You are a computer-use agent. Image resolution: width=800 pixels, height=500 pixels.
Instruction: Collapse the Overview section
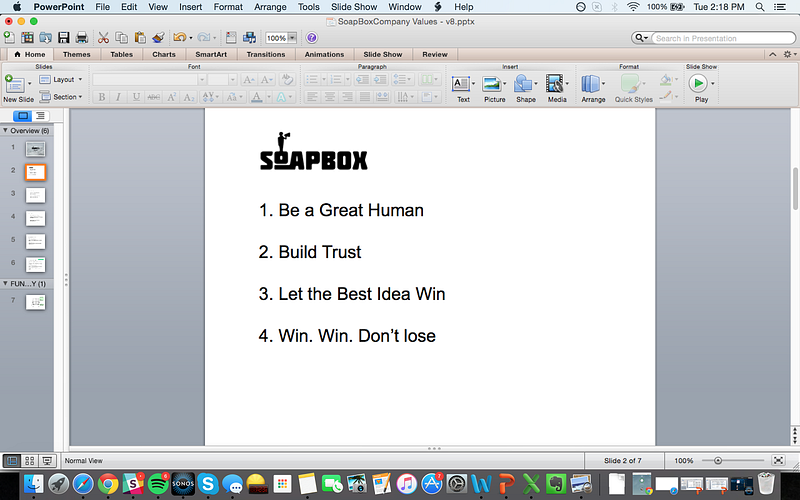coord(5,131)
